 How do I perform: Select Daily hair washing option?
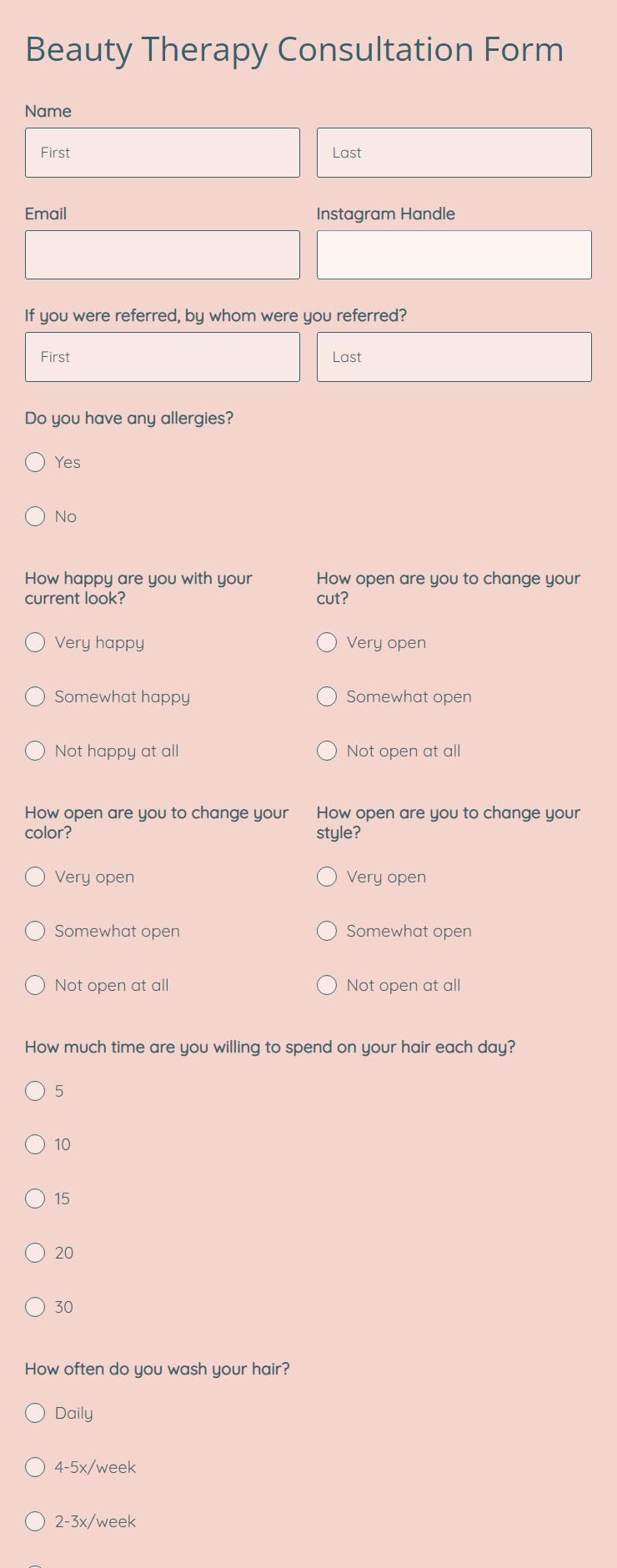point(35,1413)
